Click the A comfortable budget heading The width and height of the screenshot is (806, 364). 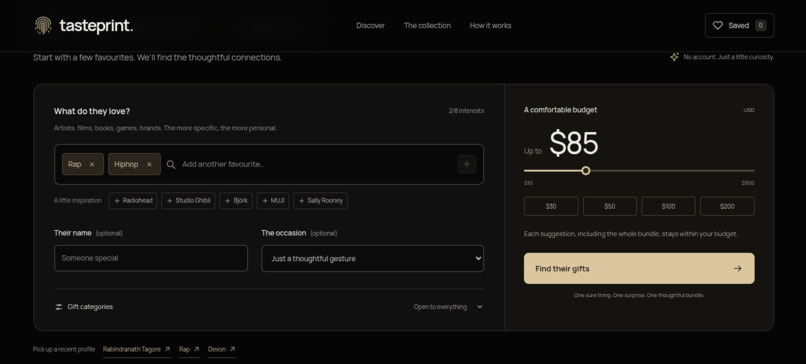coord(560,110)
